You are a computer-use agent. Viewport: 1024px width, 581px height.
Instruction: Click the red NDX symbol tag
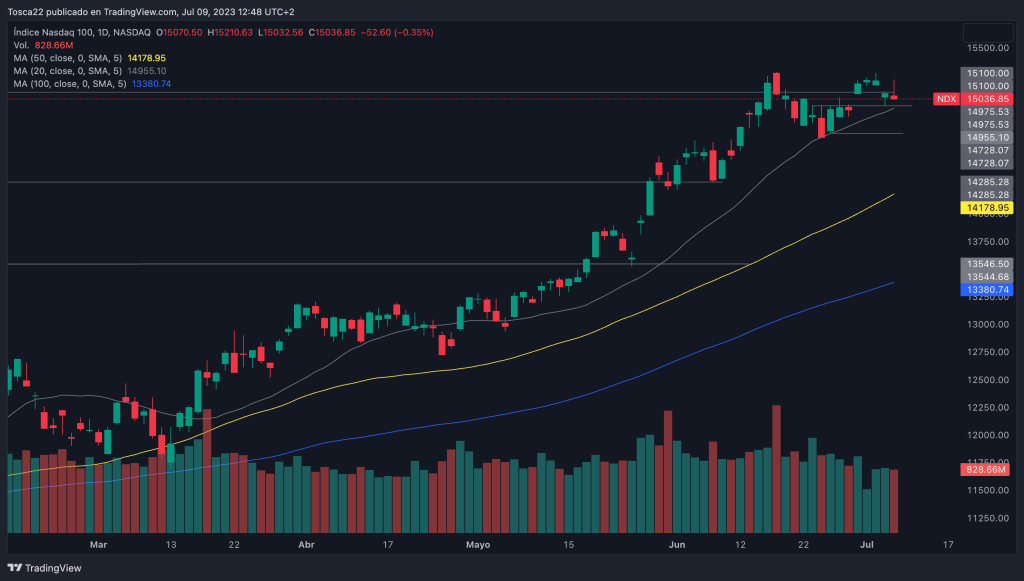[946, 99]
